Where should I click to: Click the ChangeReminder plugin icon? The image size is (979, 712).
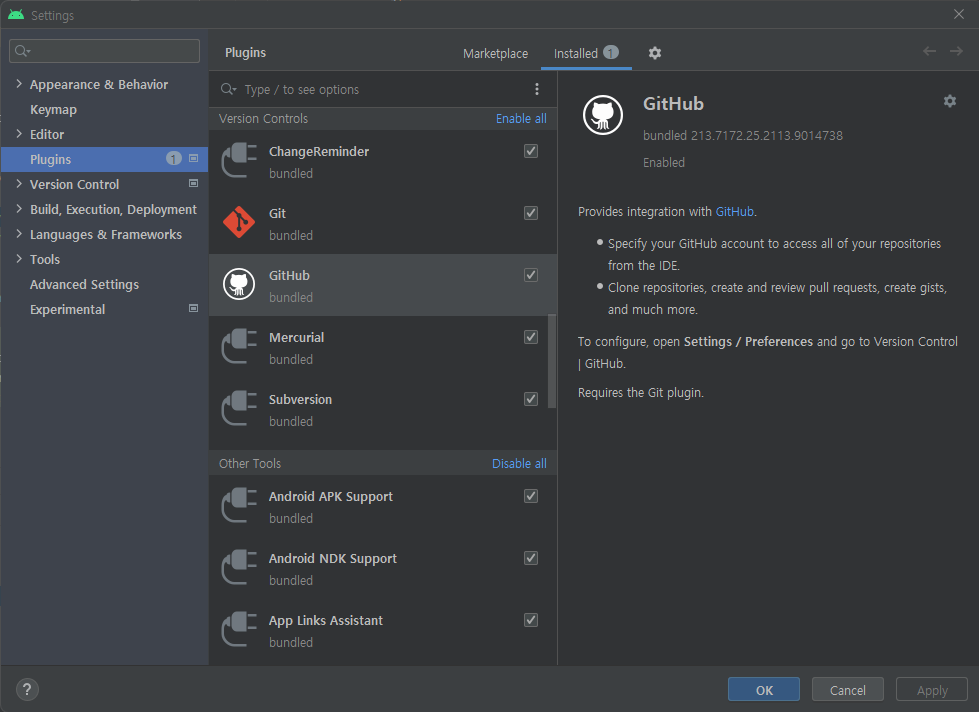click(239, 161)
